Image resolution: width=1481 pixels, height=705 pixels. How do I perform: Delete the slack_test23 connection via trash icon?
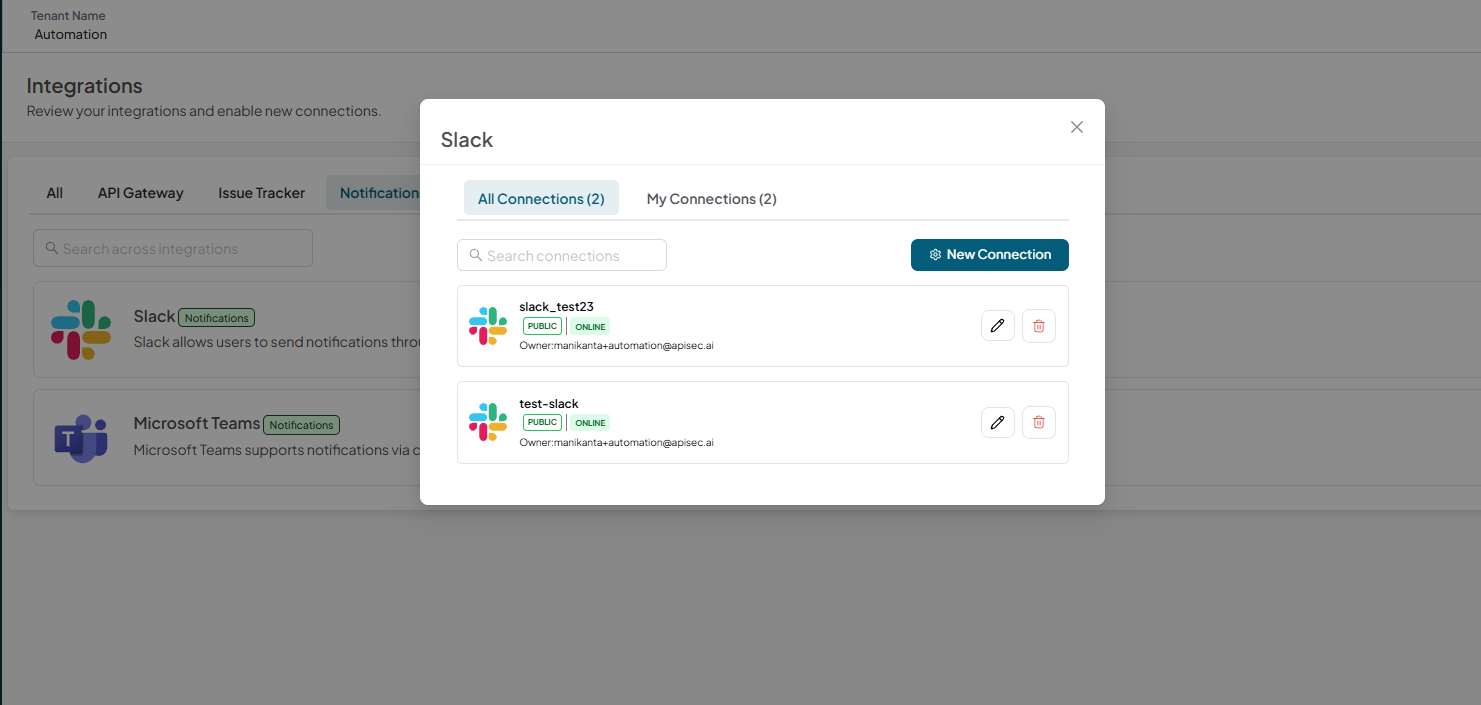click(1038, 326)
